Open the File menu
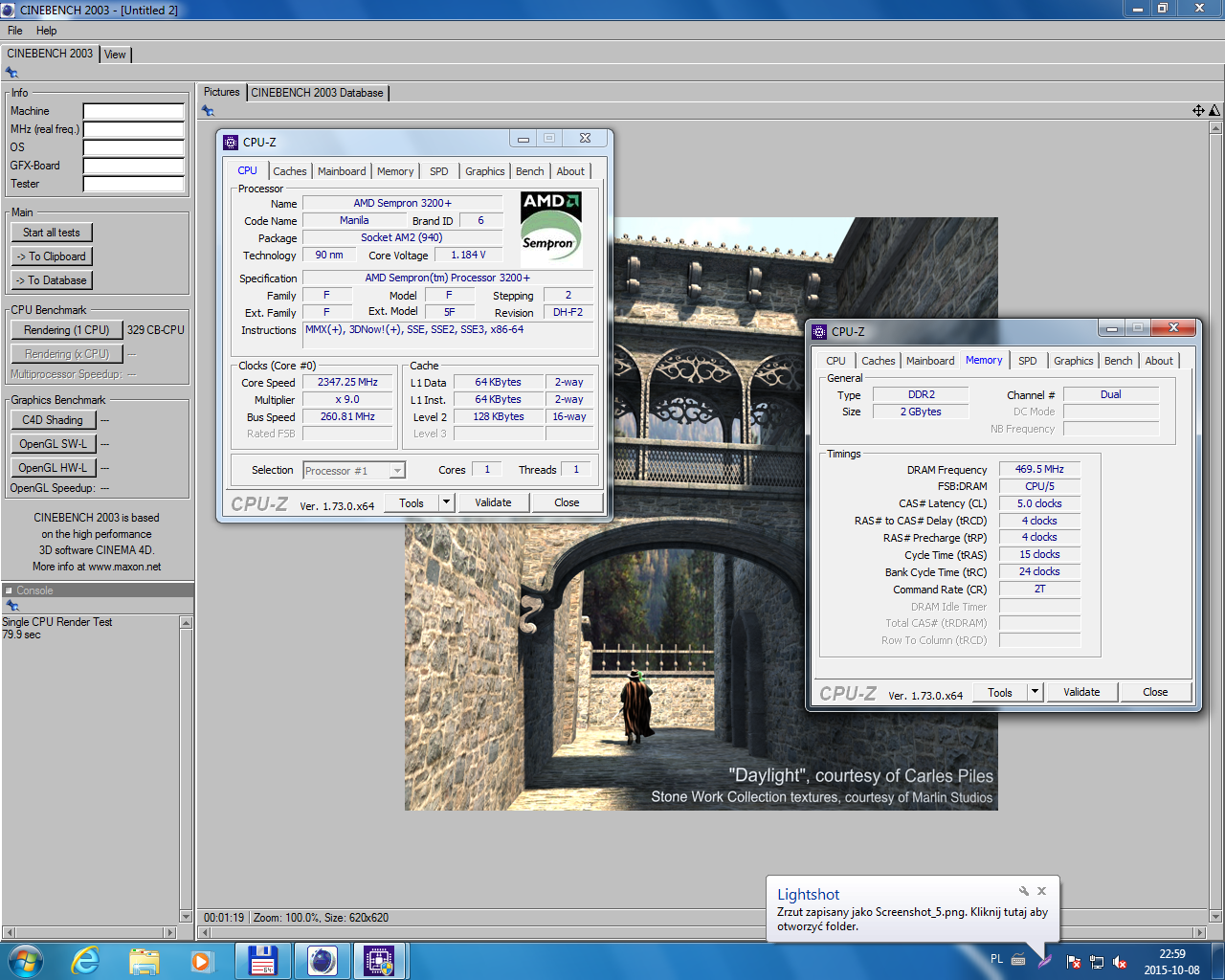Screen dimensions: 1225x980 tap(15, 31)
